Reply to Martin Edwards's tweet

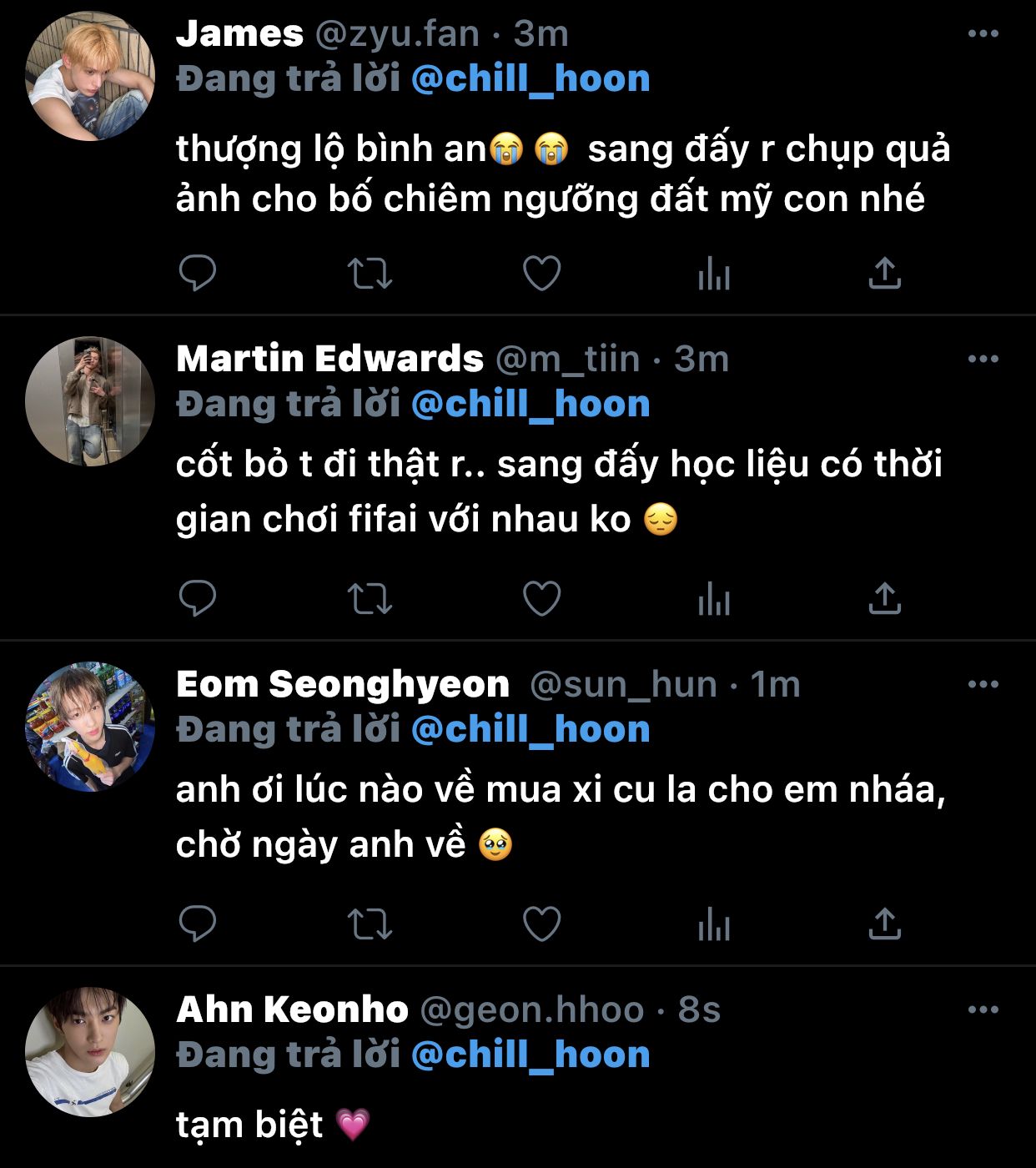point(198,598)
